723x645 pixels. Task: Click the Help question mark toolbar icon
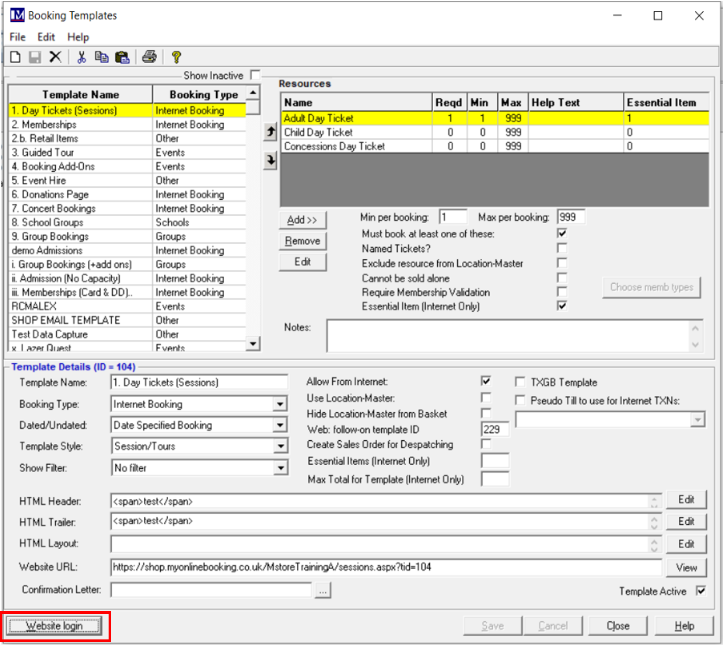point(176,58)
